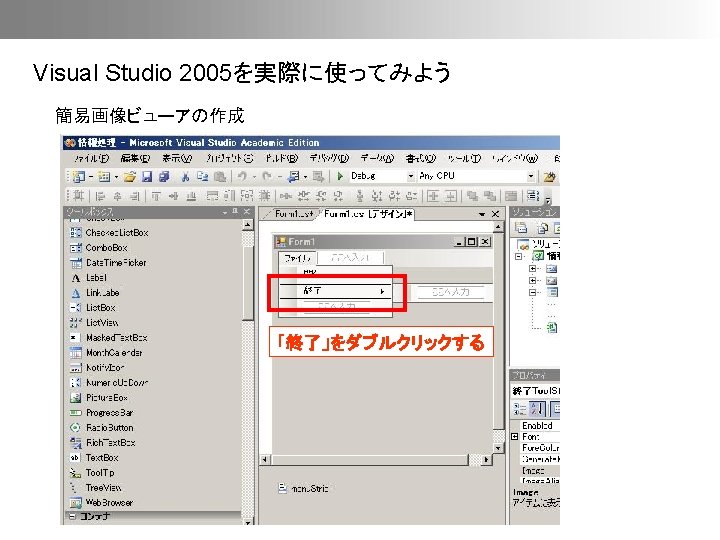Screen dimensions: 720x540
Task: Click the Bring to Front layout icon
Action: (472, 197)
